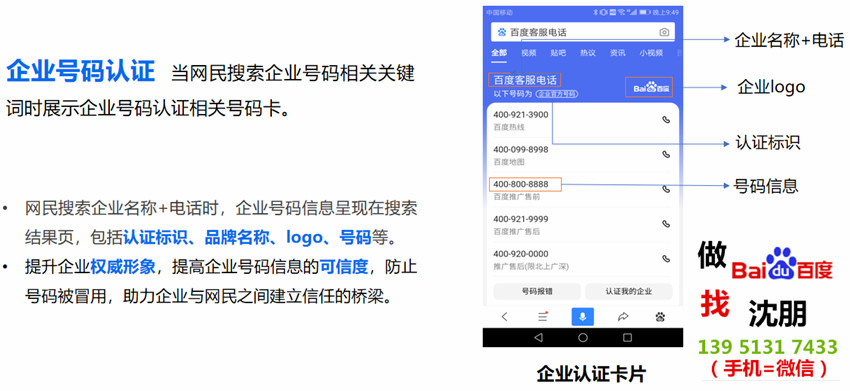Tap phone icon next to 400-920-0000
850x391 pixels.
click(x=666, y=259)
